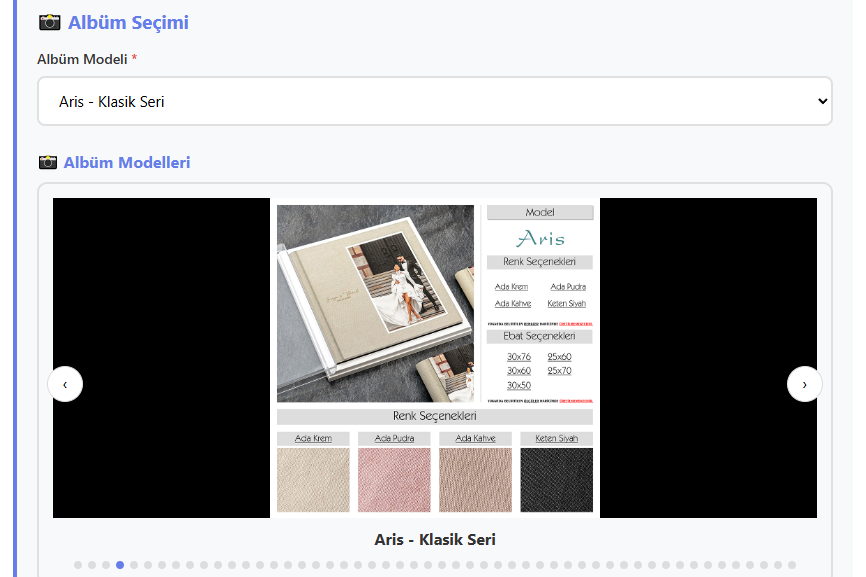866x577 pixels.
Task: Open the Albüm Modeli dropdown
Action: point(434,102)
